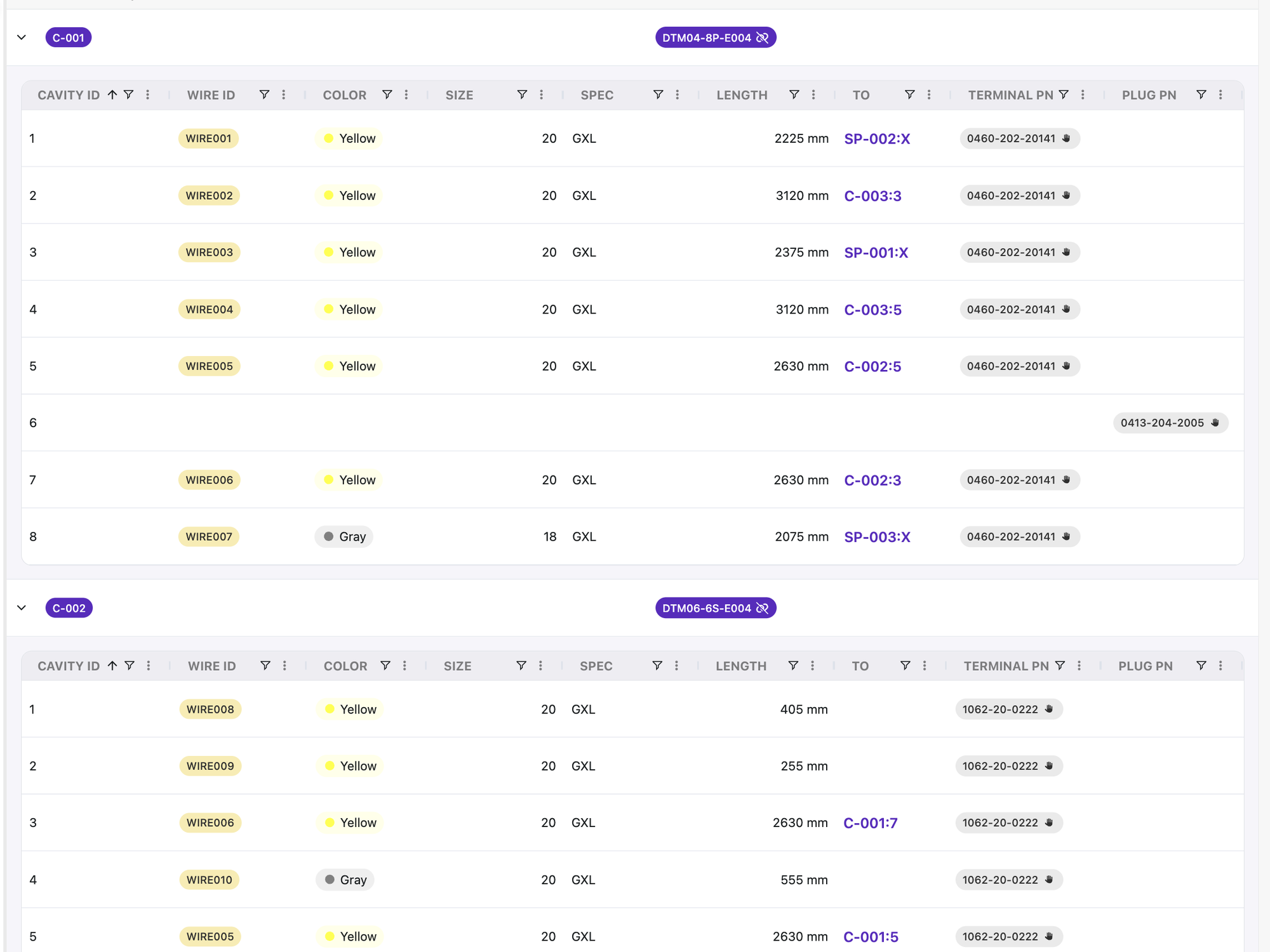1270x952 pixels.
Task: Click the SPEC column header in C-001 table
Action: [597, 95]
